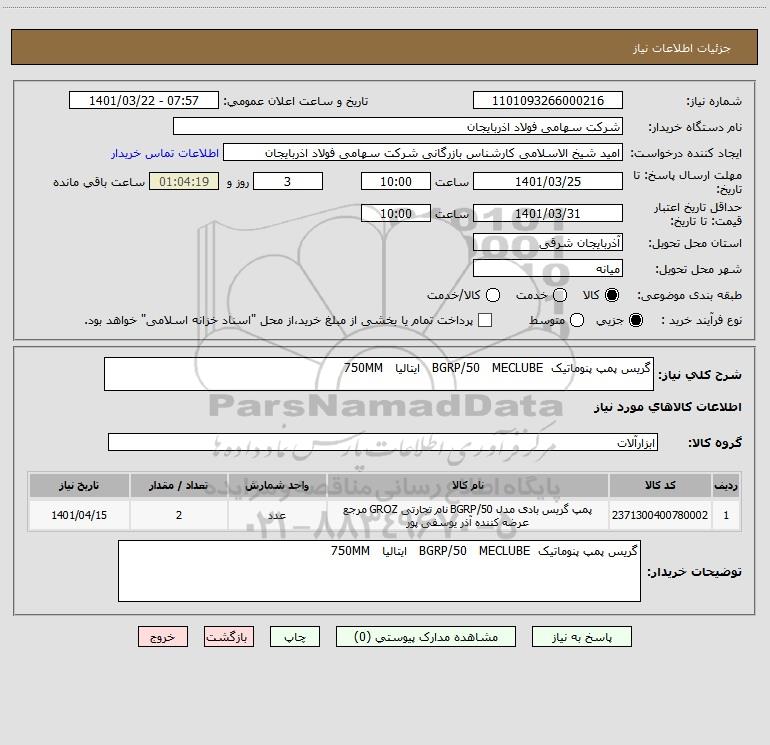Select the کالا/خدمت radio button
Screen dimensions: 770x745
click(x=493, y=295)
